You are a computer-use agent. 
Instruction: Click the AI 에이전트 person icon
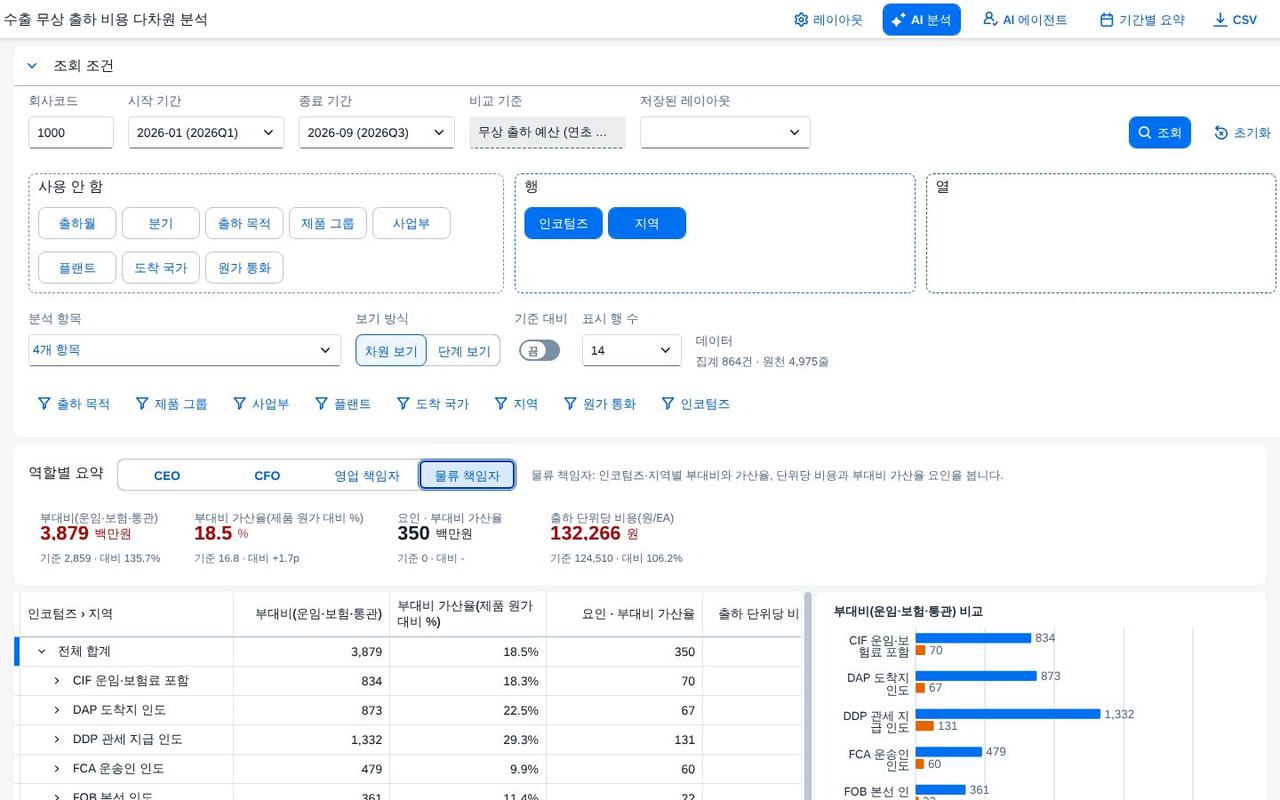(990, 19)
